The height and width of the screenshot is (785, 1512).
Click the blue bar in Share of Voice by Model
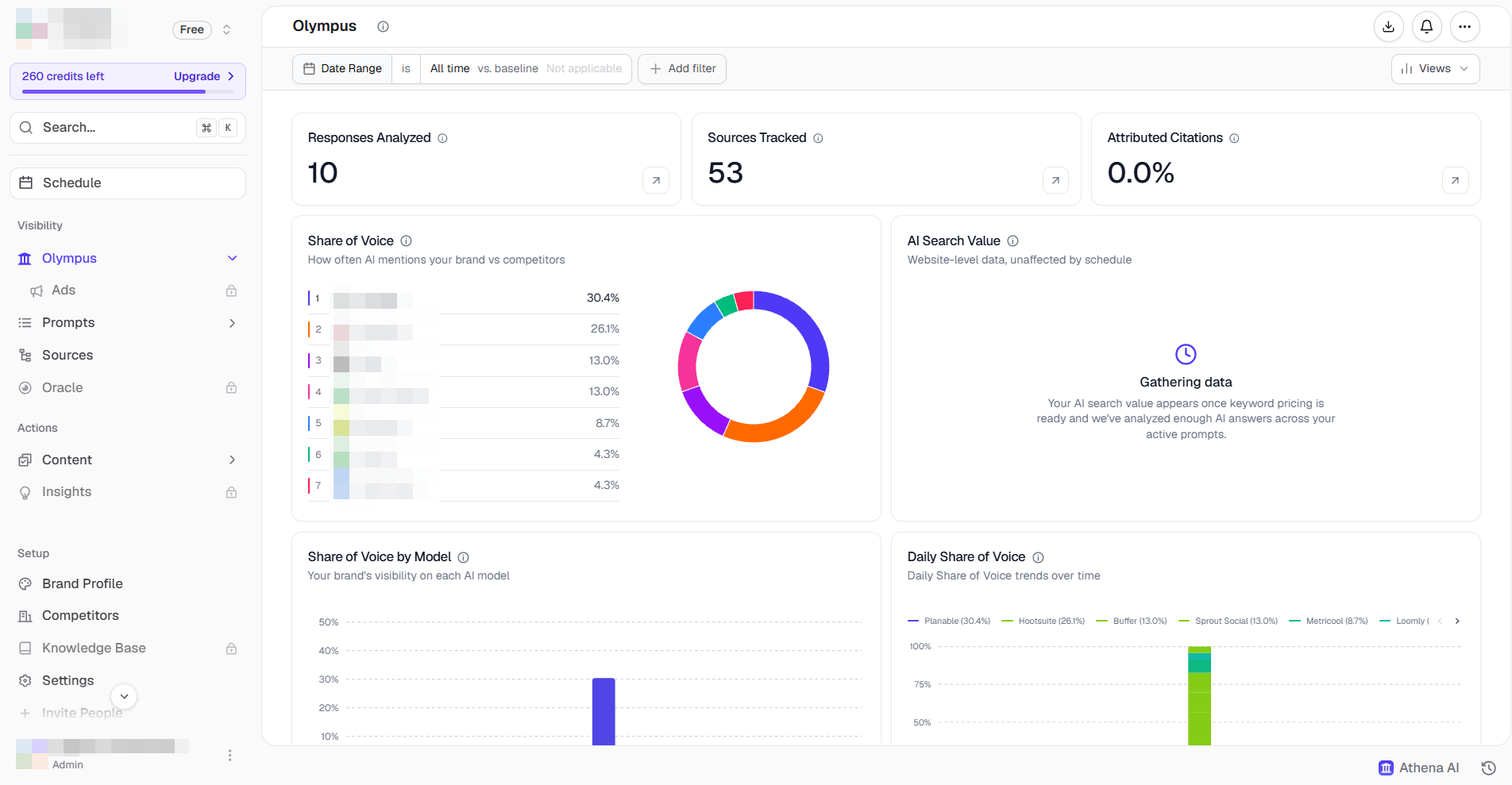tap(604, 712)
